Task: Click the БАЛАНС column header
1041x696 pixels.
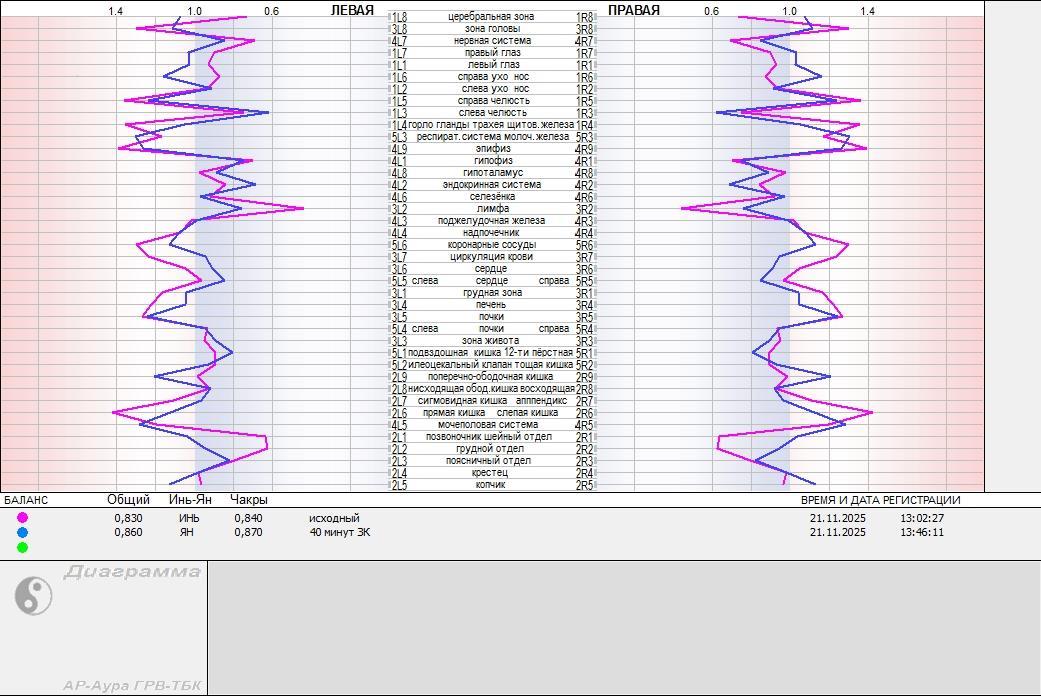Action: click(26, 500)
